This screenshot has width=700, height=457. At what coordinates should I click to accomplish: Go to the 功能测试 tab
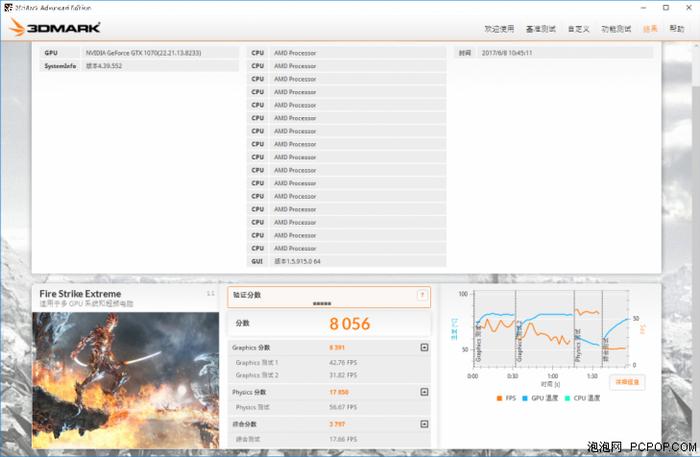[616, 29]
